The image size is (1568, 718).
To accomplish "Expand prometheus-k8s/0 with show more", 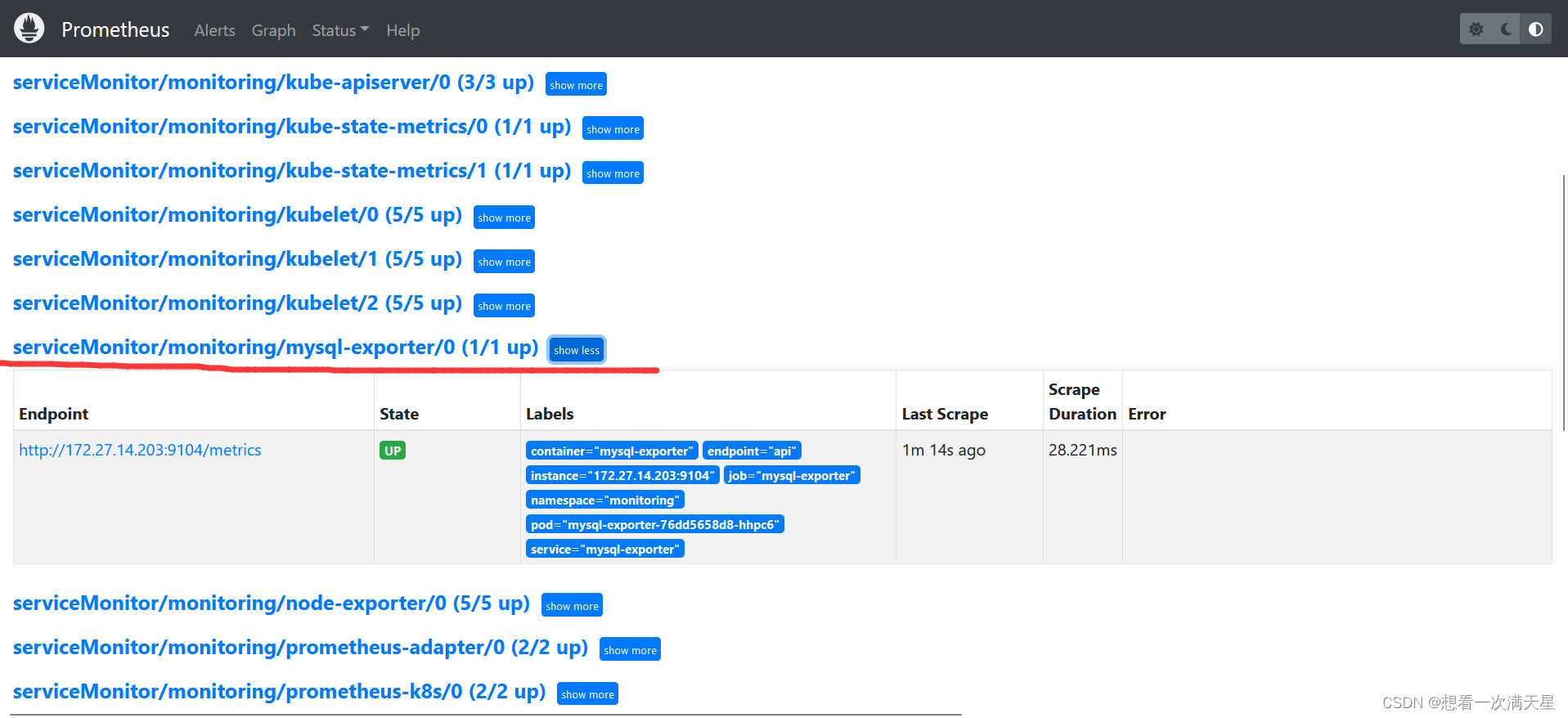I will point(587,693).
